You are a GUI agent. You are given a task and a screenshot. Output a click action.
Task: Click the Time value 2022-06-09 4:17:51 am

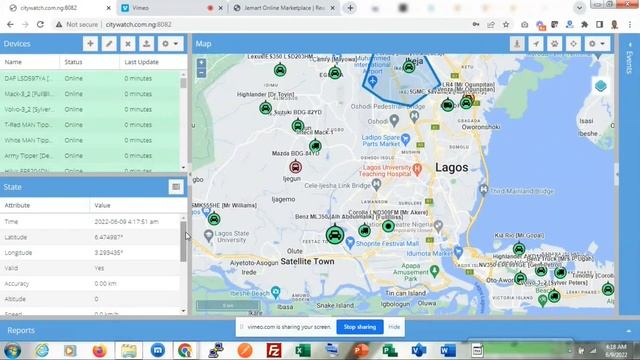pos(127,222)
